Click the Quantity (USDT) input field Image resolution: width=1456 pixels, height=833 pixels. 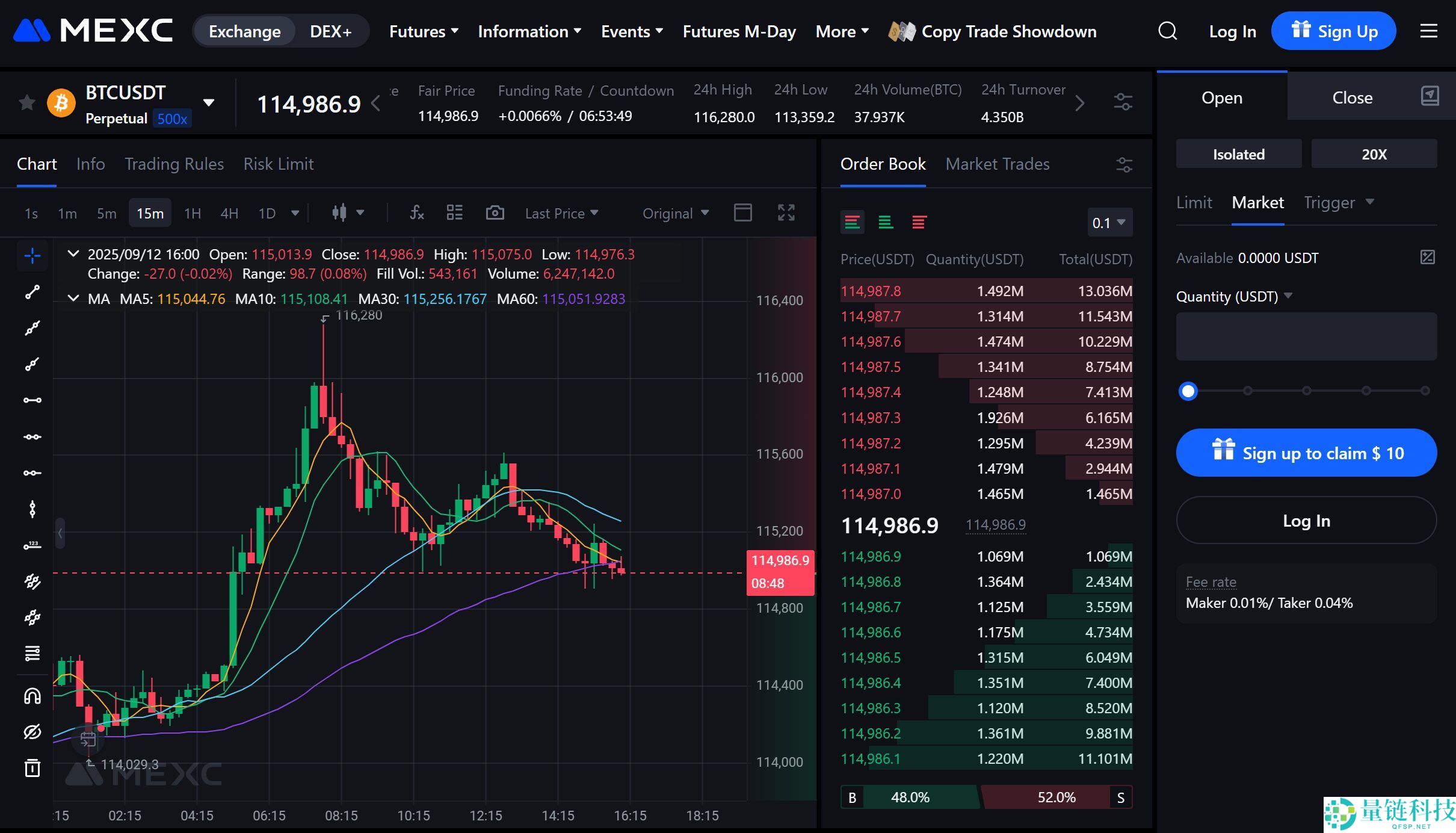(x=1306, y=336)
